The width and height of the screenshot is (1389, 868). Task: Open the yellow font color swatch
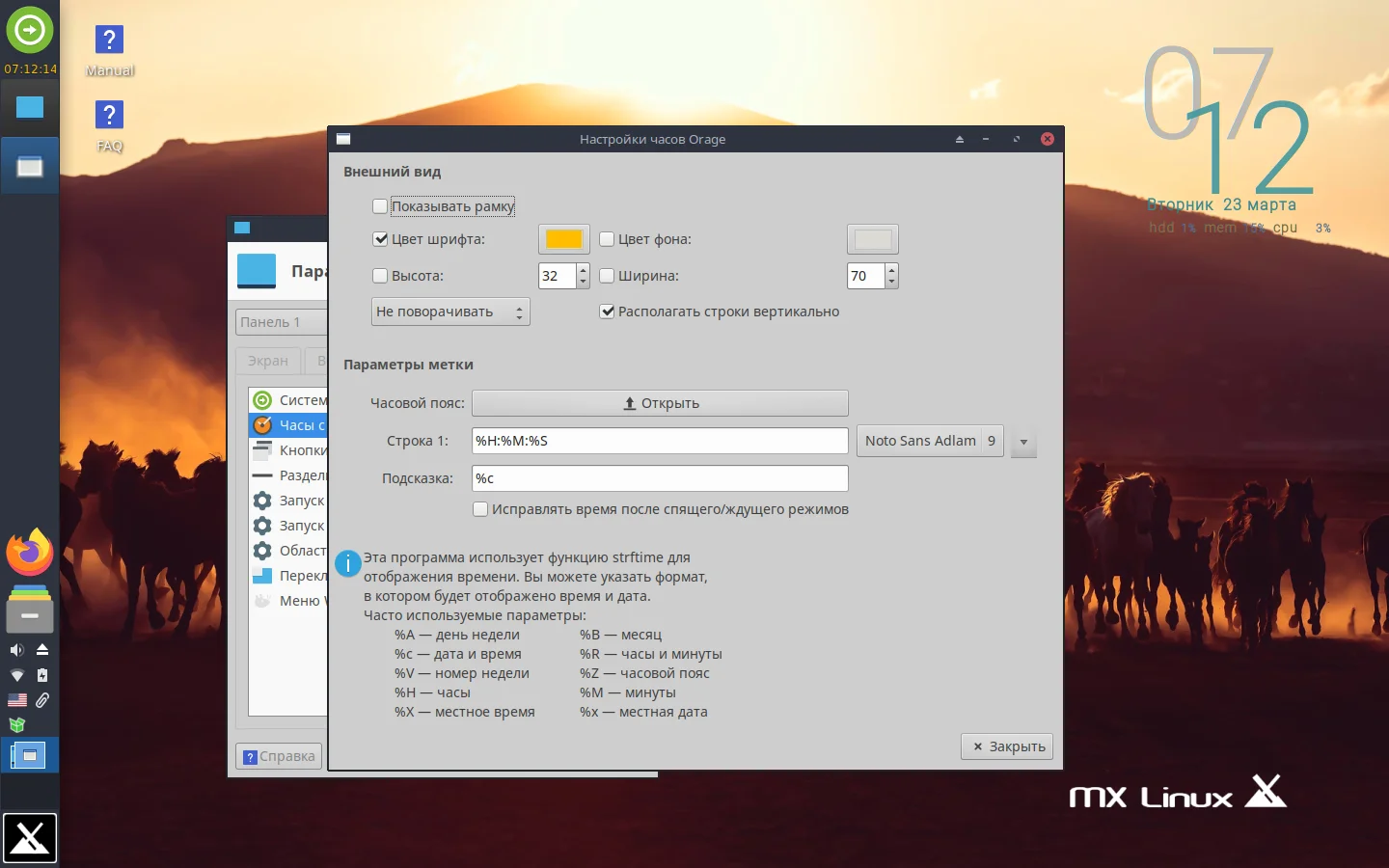click(563, 239)
